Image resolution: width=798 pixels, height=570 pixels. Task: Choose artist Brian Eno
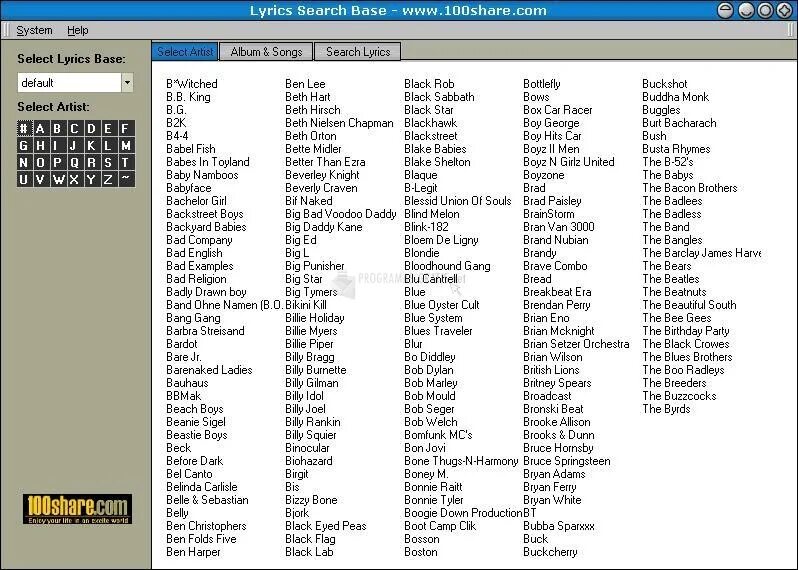(x=546, y=318)
